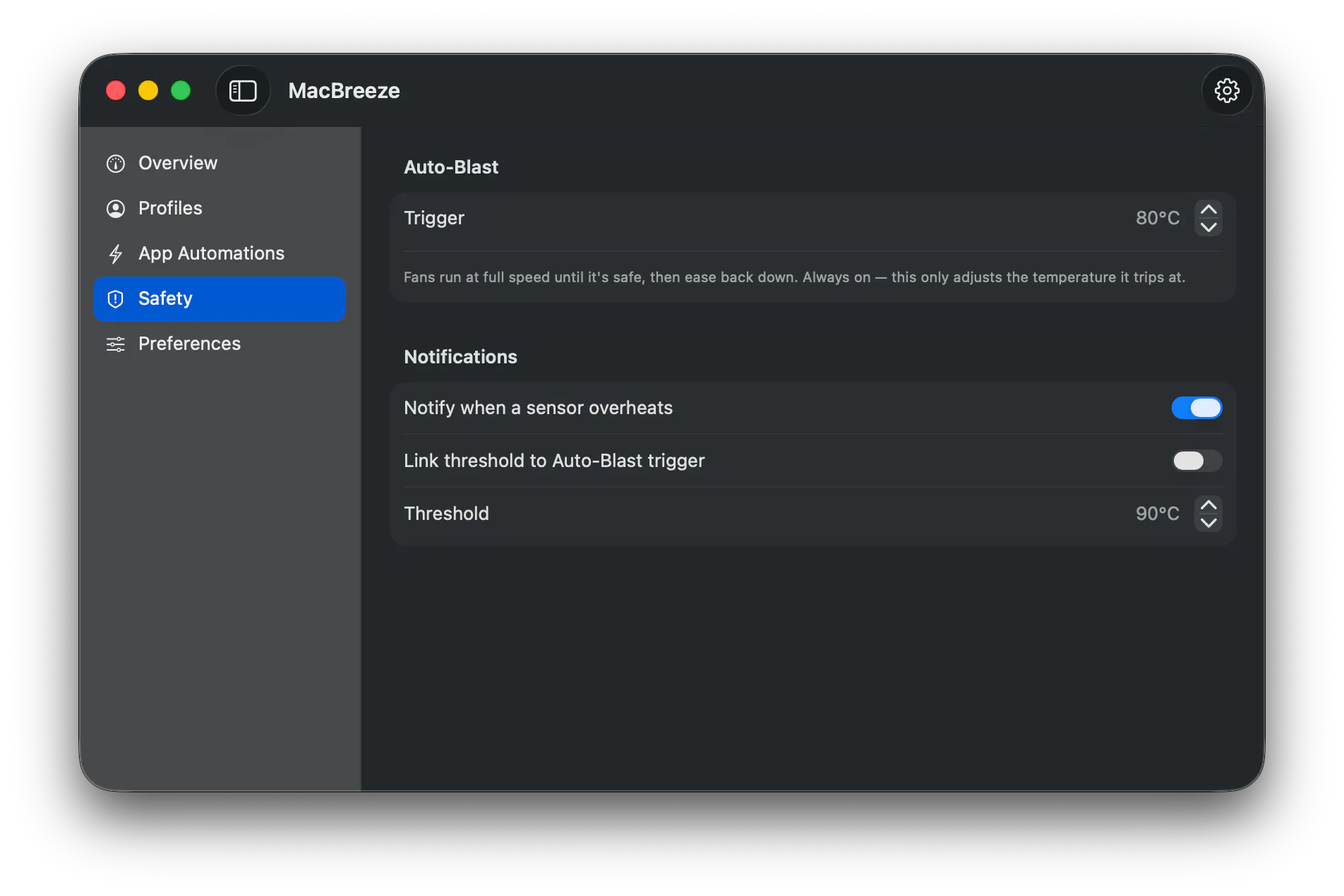The width and height of the screenshot is (1344, 896).
Task: Select the Safety sidebar item
Action: 220,299
